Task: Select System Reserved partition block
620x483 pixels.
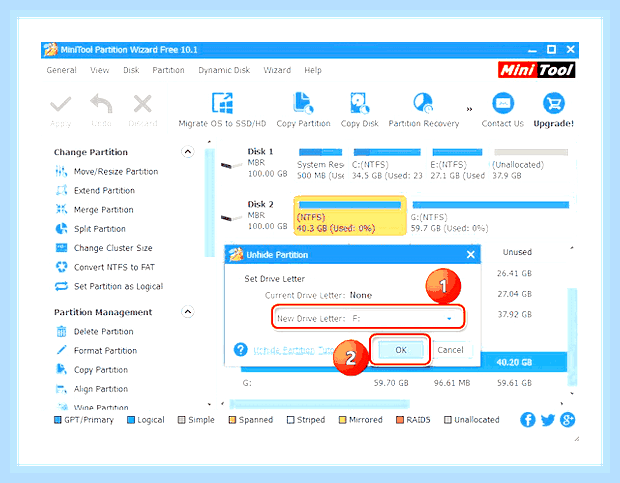Action: point(320,164)
